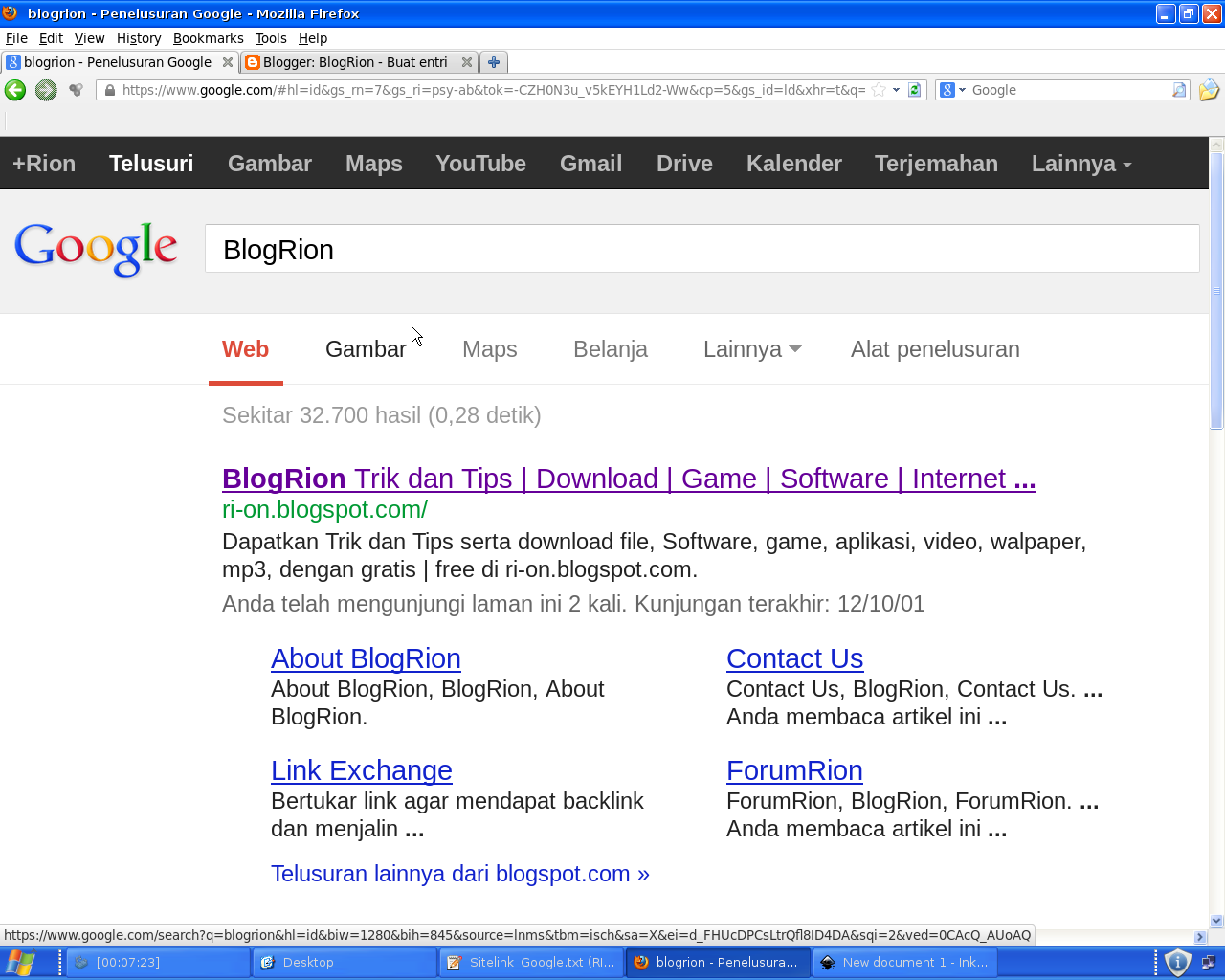This screenshot has width=1225, height=980.
Task: Click the shield info icon in system tray
Action: click(x=1178, y=963)
